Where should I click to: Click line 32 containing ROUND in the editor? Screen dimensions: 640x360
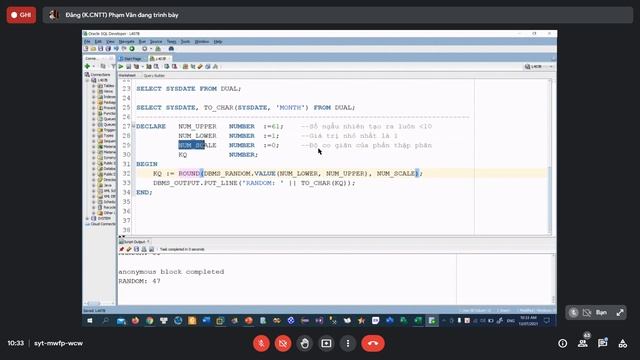click(x=341, y=173)
